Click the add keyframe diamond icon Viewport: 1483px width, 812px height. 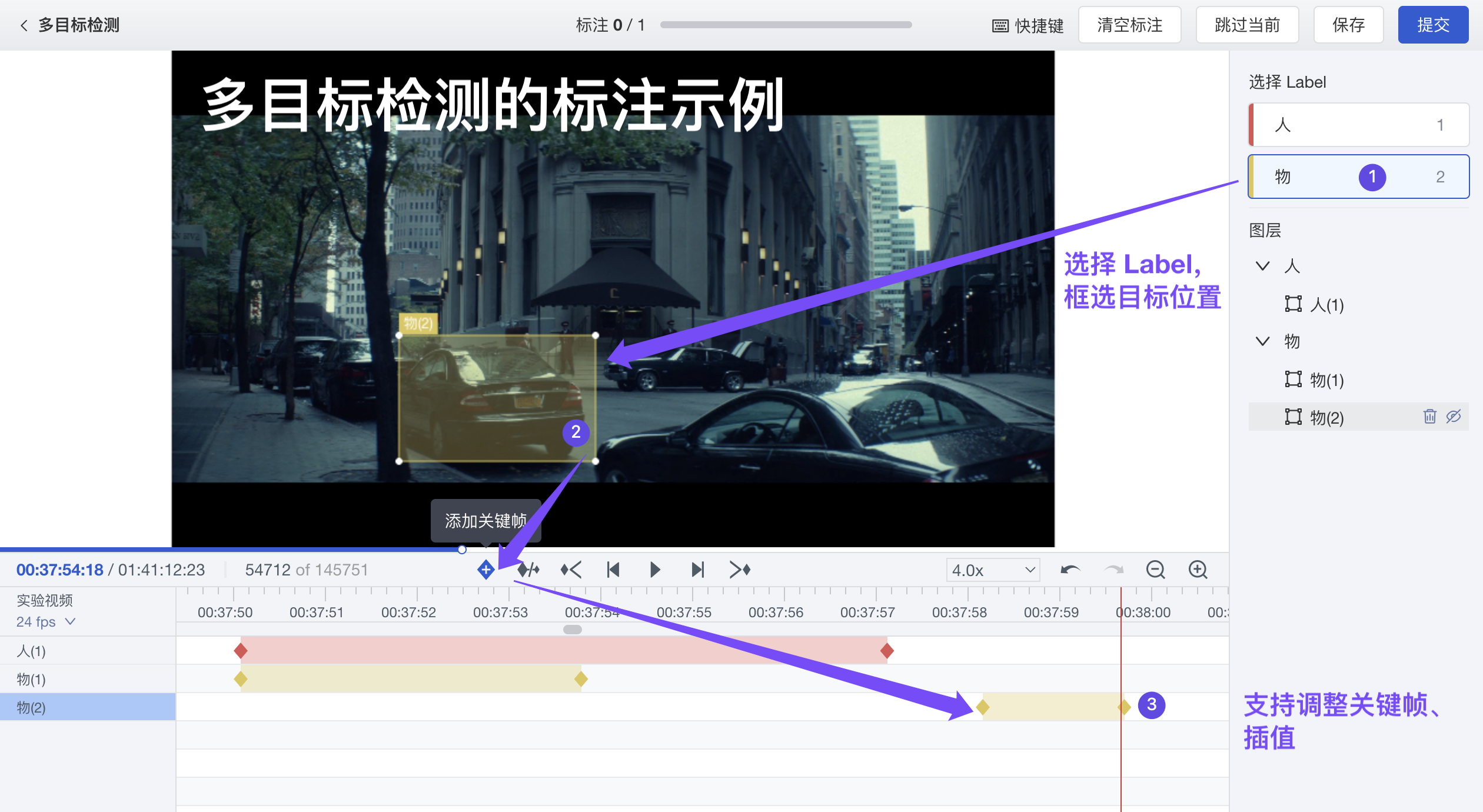486,570
